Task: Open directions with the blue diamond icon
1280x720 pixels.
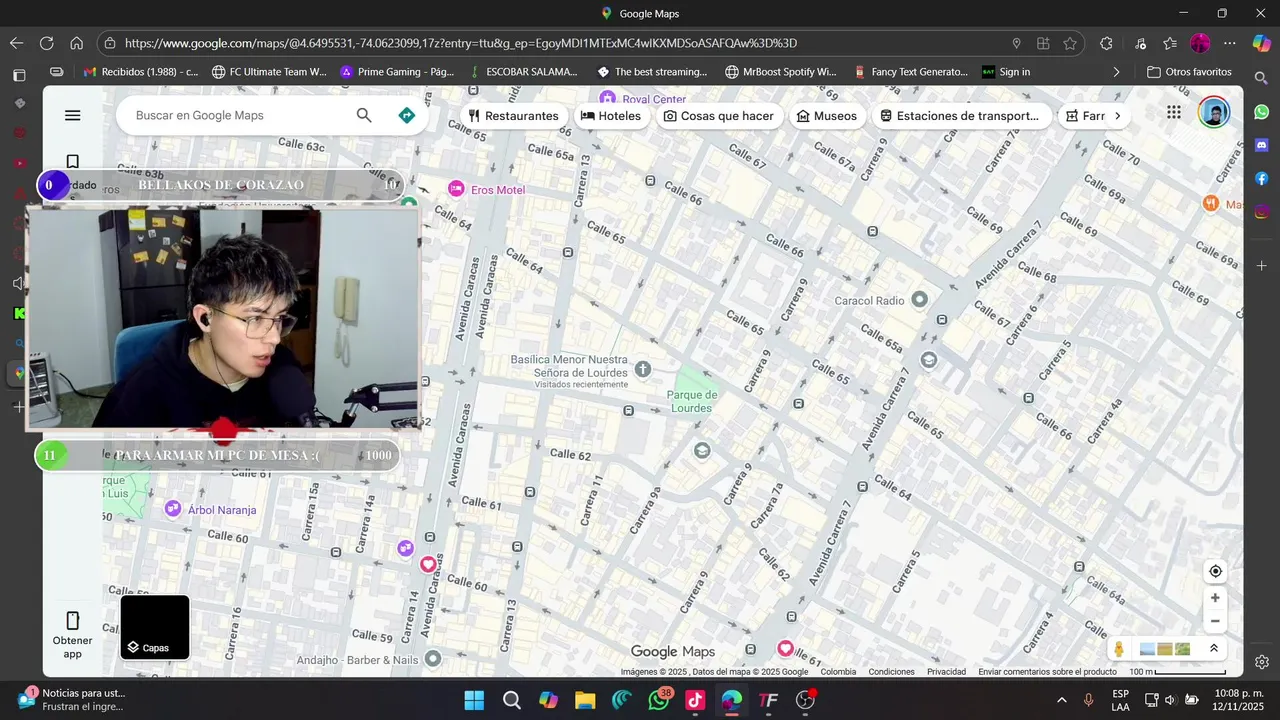Action: 406,115
